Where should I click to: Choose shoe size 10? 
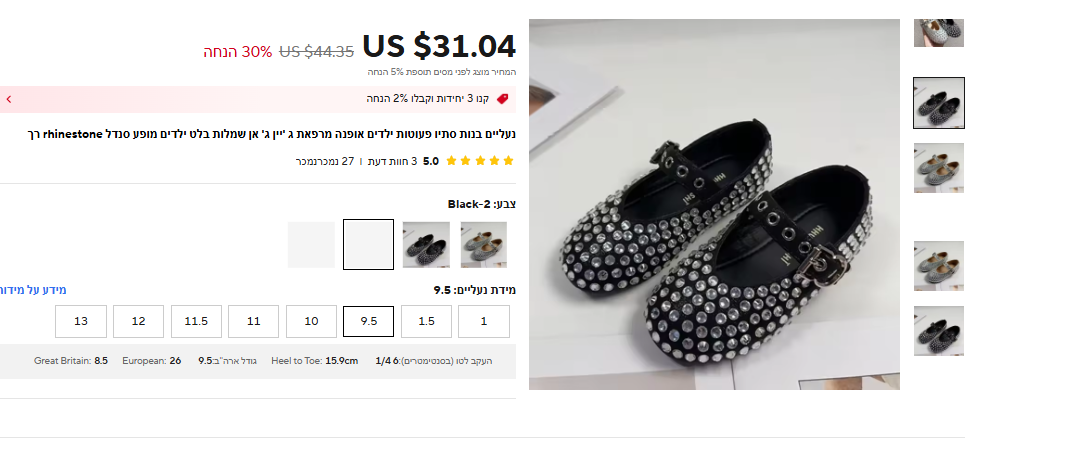coord(311,322)
